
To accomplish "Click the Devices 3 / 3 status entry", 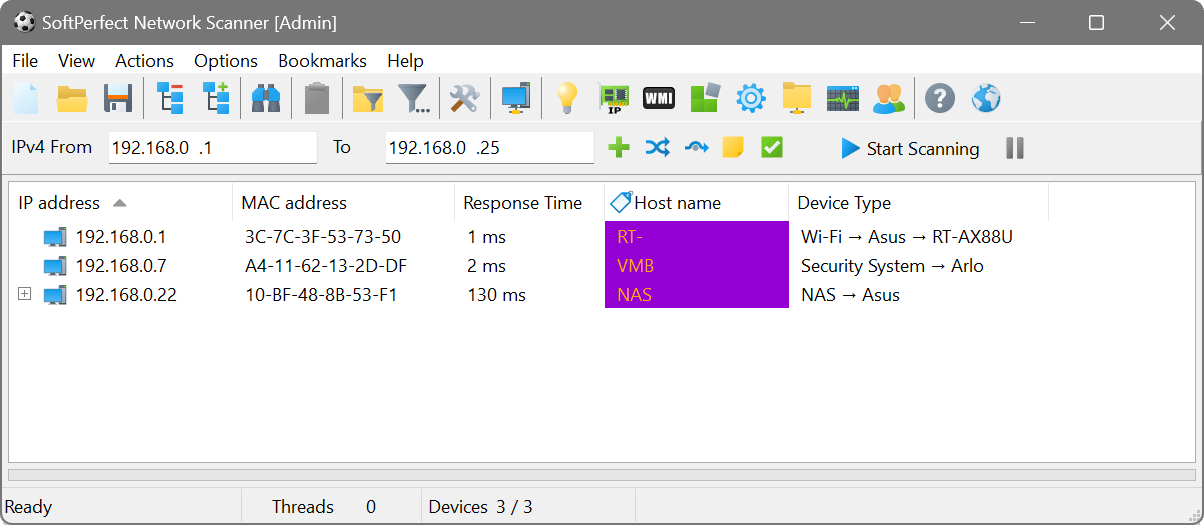I will pyautogui.click(x=480, y=507).
